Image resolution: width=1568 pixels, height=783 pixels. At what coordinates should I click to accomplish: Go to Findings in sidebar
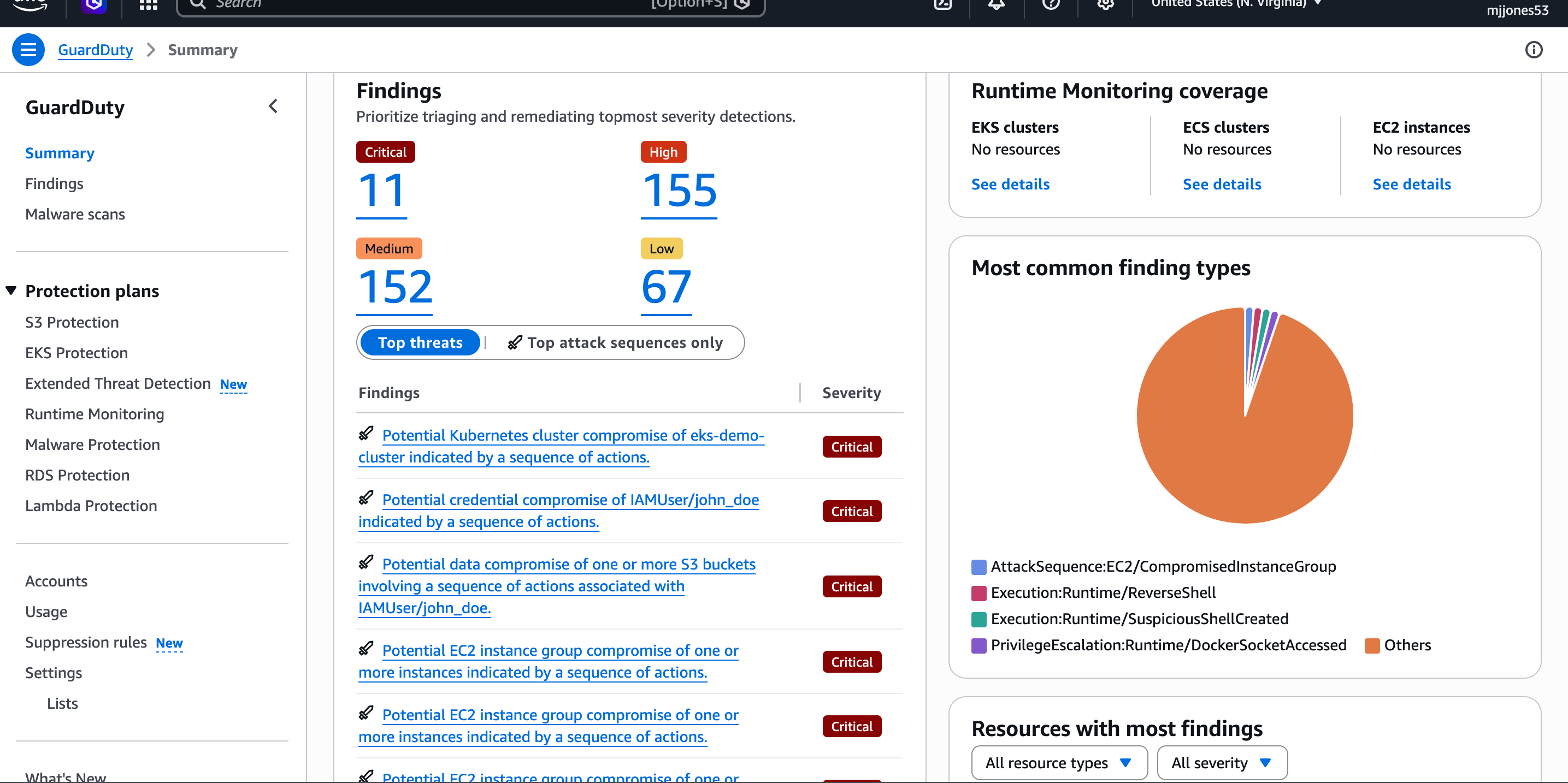[x=54, y=183]
